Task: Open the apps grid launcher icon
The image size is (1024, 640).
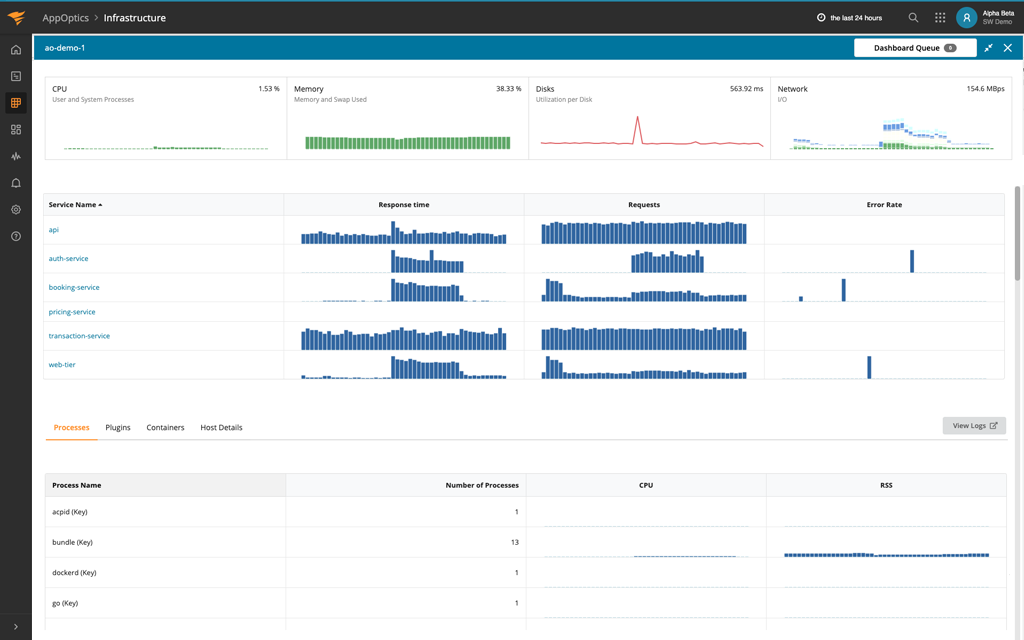Action: click(940, 18)
